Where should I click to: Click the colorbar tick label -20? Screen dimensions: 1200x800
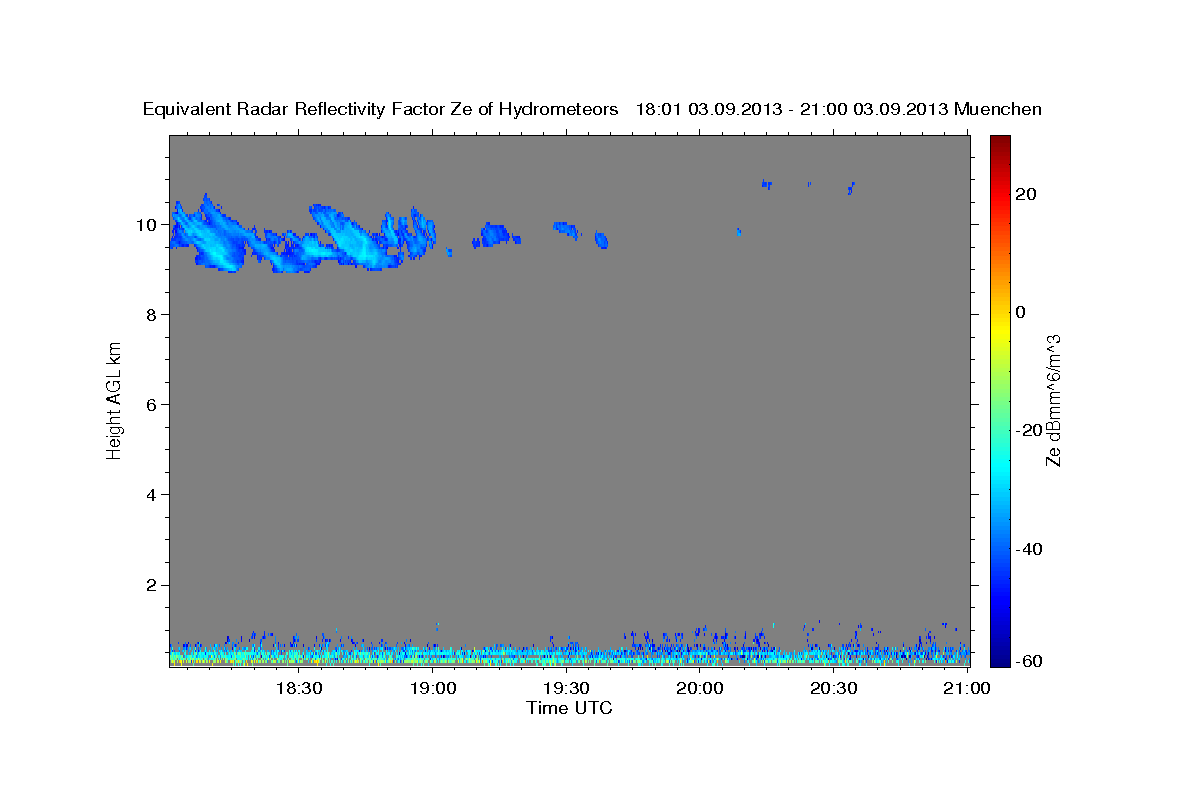click(x=1028, y=430)
